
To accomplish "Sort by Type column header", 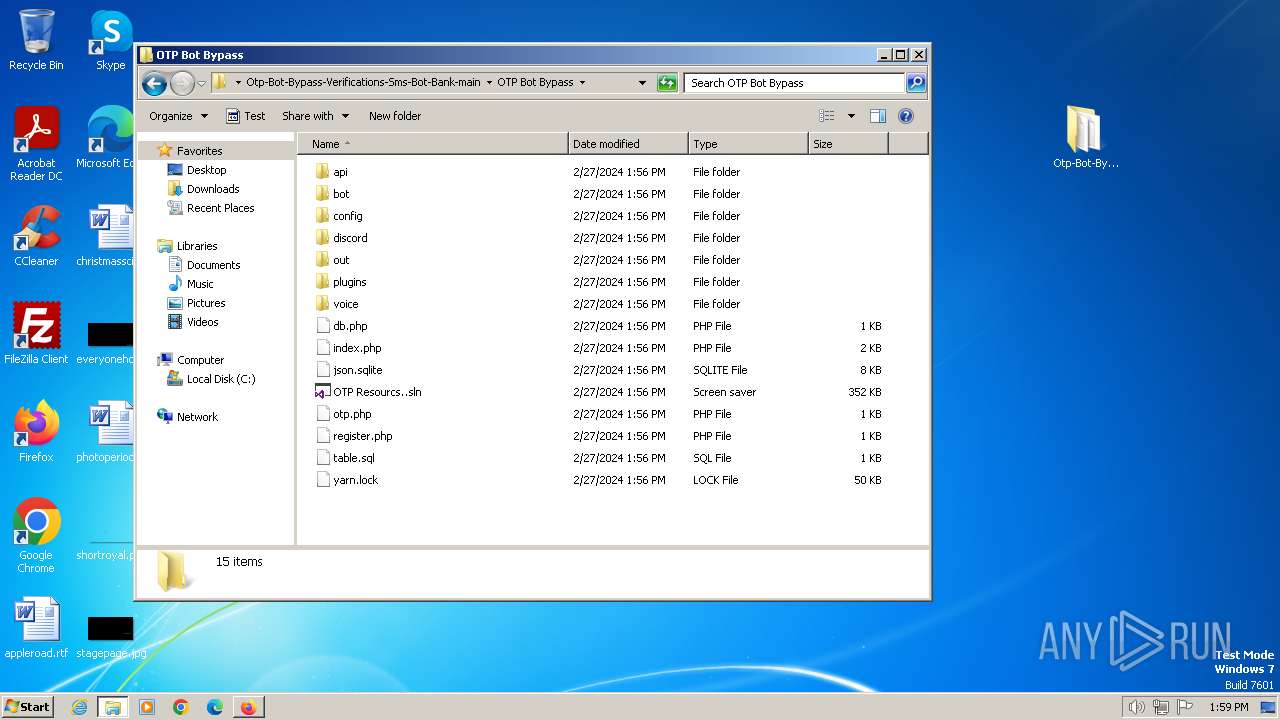I will (x=748, y=144).
